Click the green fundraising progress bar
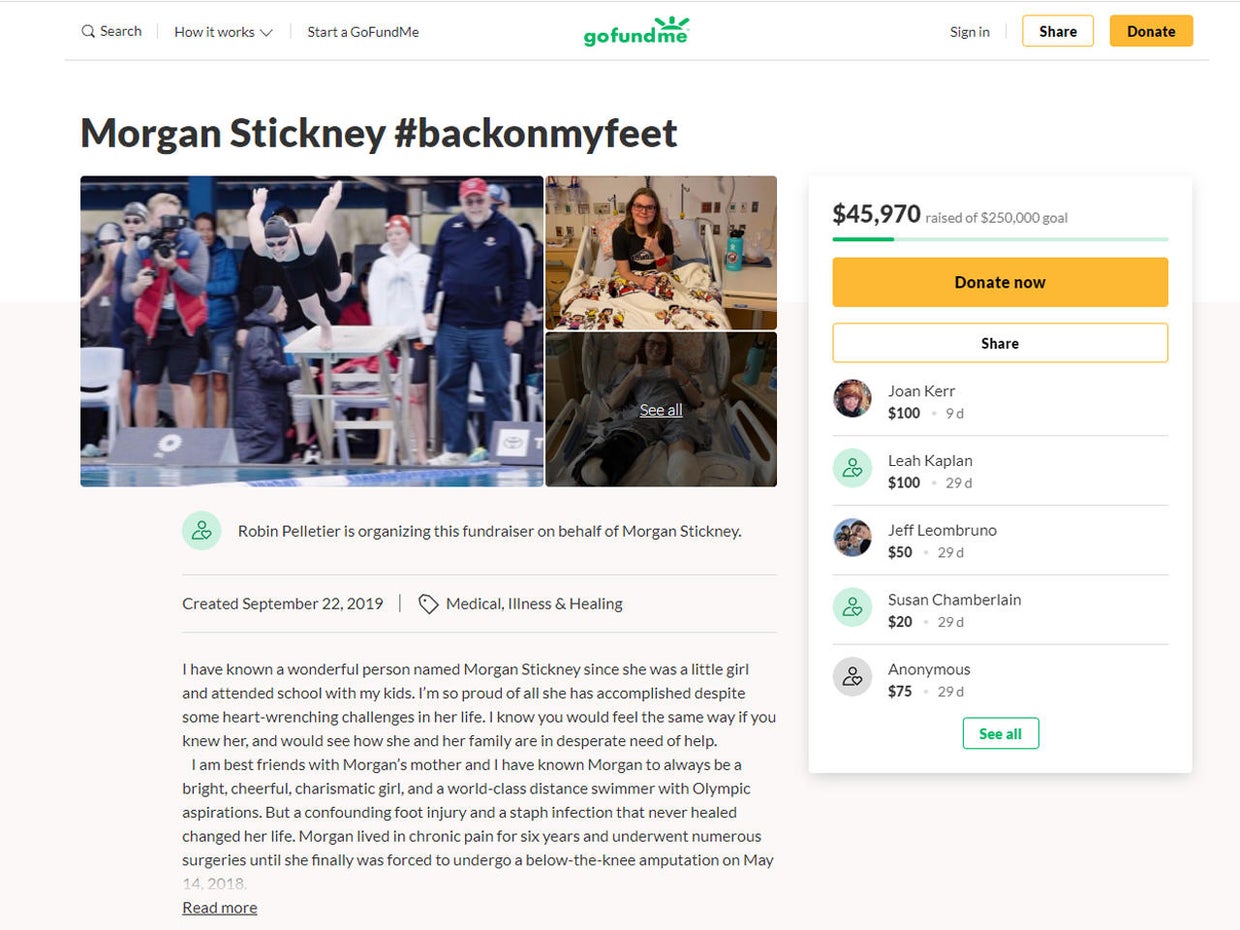This screenshot has height=930, width=1240. coord(863,238)
